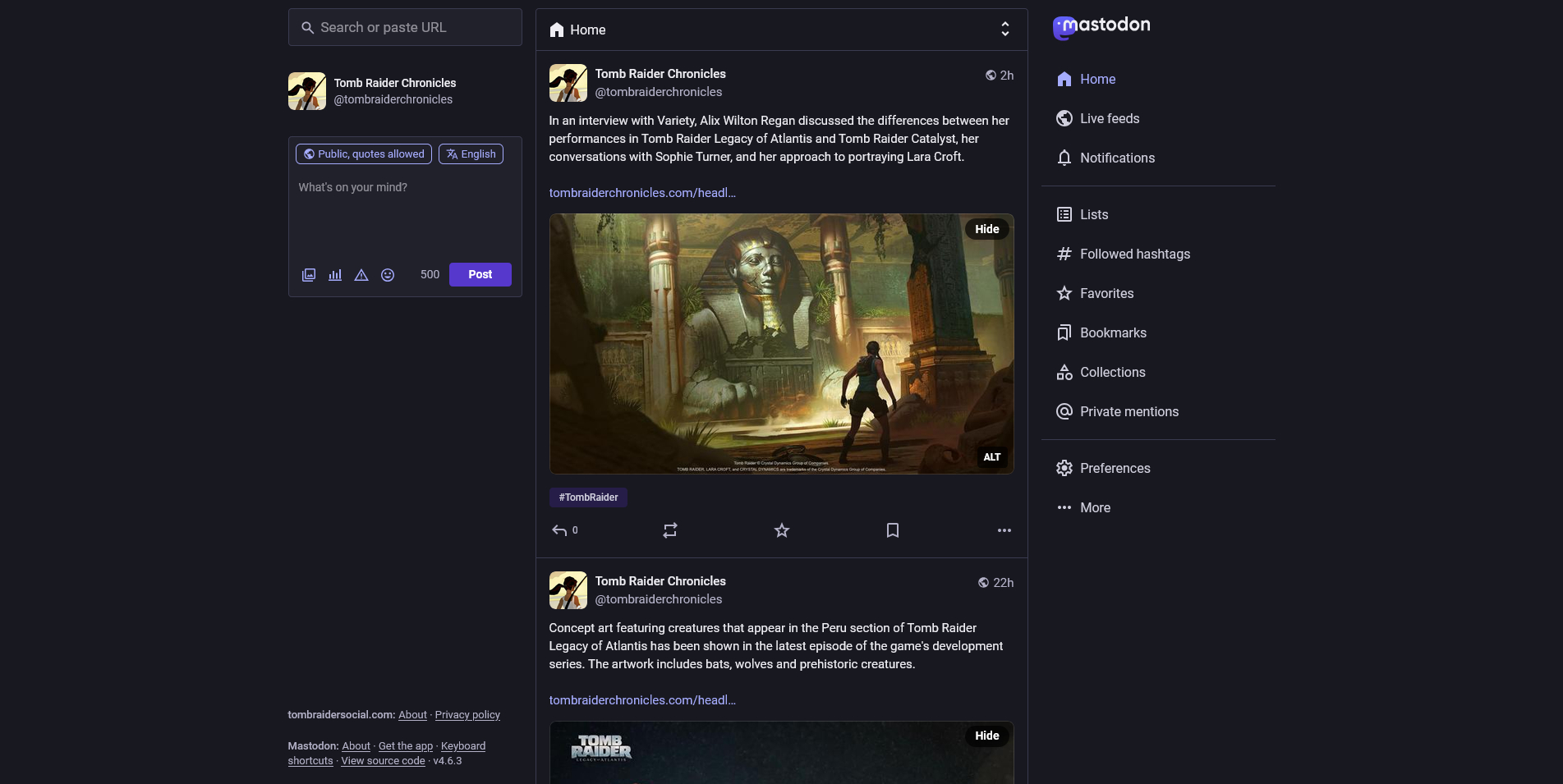Open the 22h post author avatar
The height and width of the screenshot is (784, 1563).
568,590
